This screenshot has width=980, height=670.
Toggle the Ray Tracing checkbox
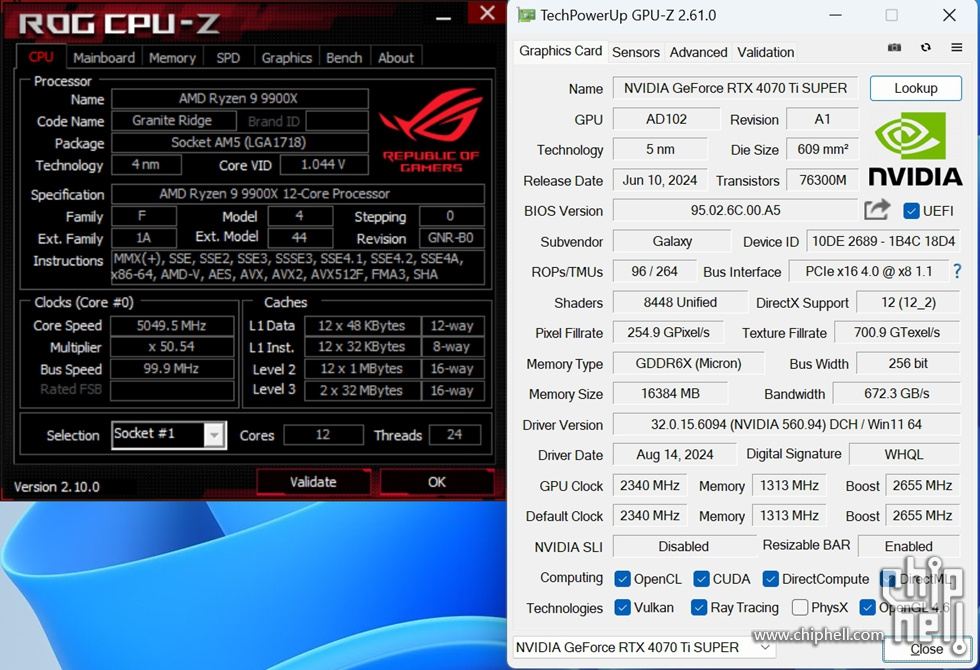coord(699,608)
